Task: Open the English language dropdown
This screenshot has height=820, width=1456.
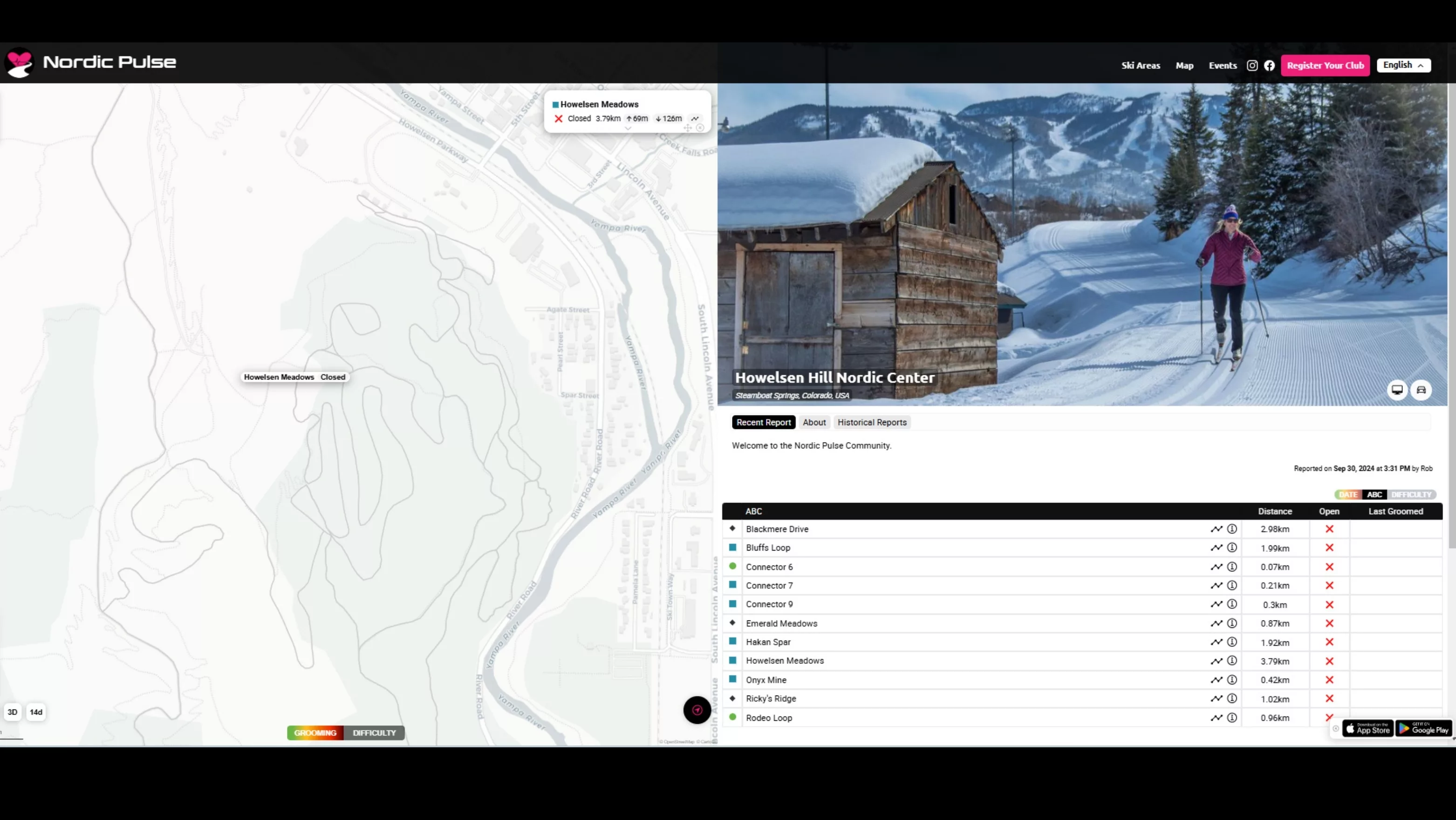Action: (1404, 65)
